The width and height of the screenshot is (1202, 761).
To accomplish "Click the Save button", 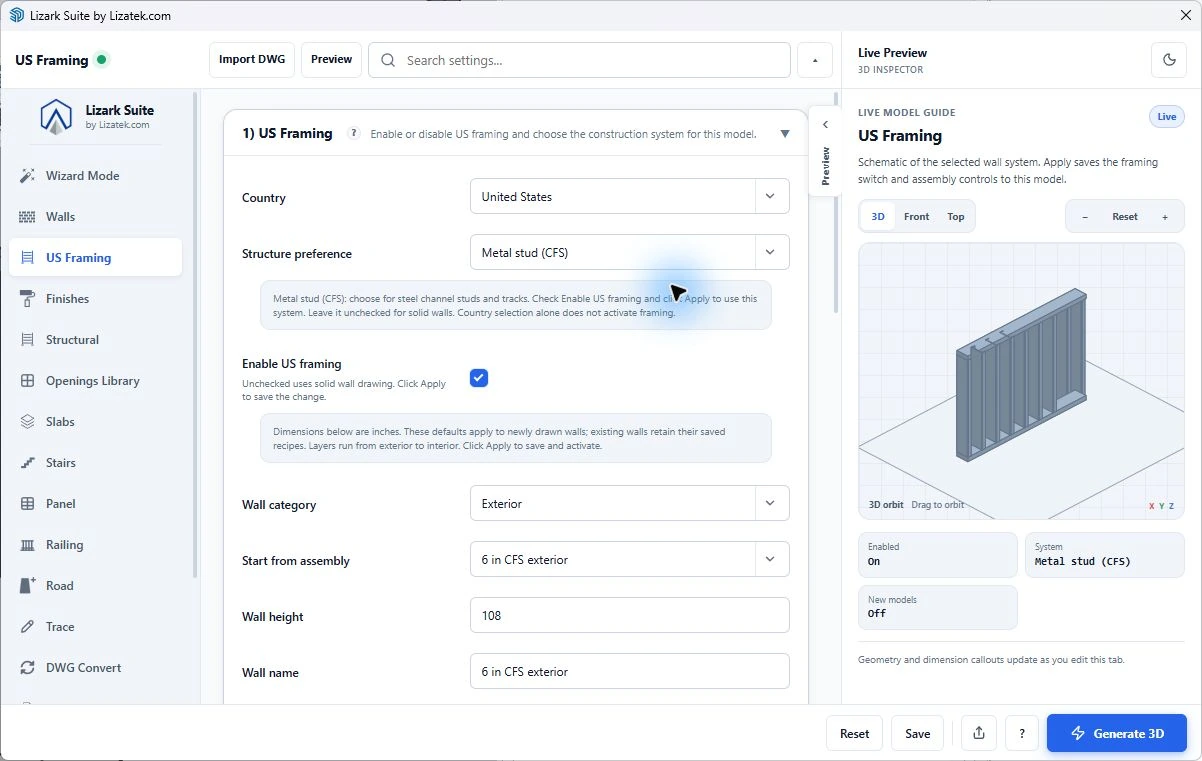I will [x=917, y=733].
